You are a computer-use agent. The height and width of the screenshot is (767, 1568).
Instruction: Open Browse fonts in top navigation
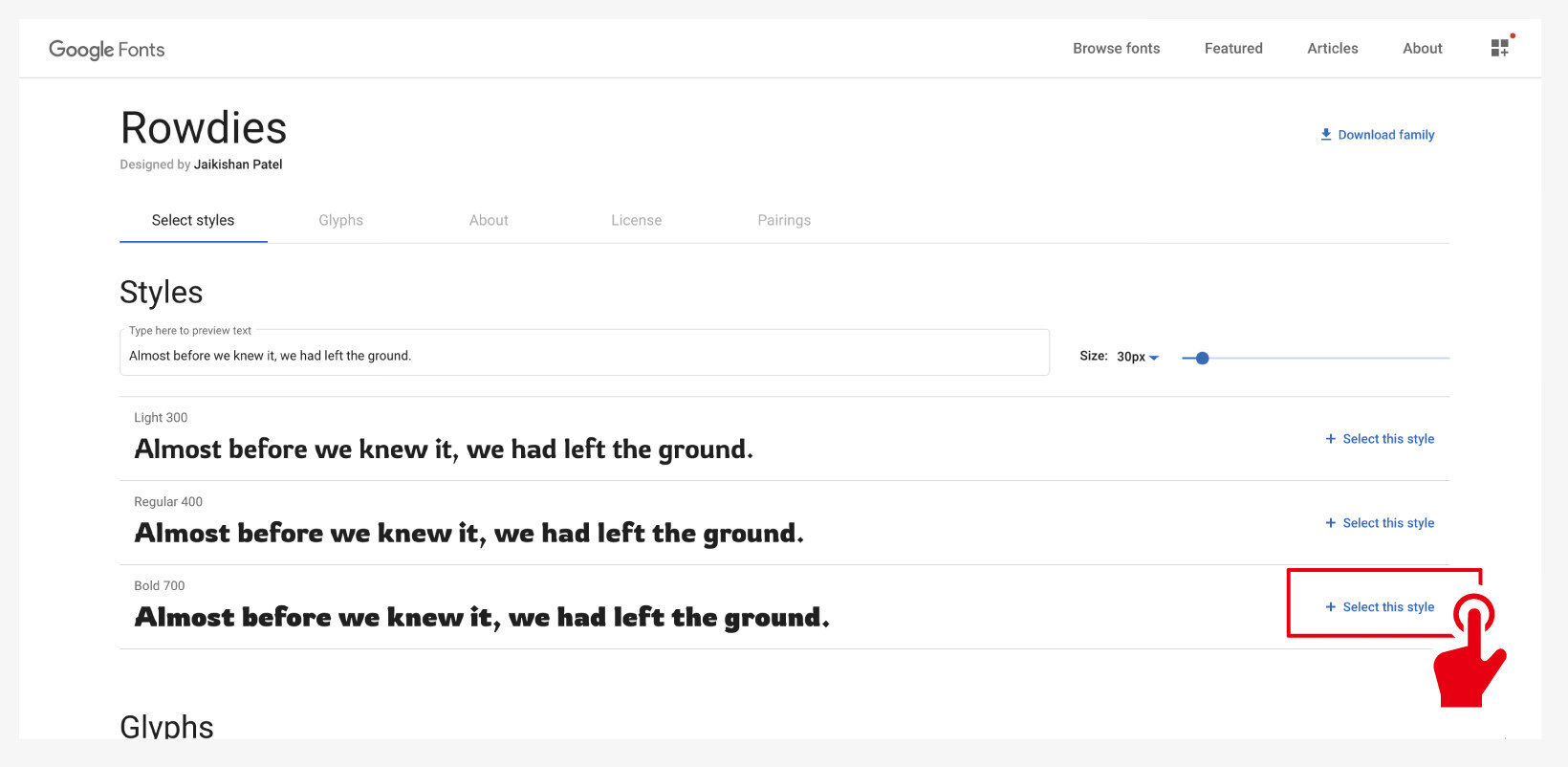(1116, 49)
